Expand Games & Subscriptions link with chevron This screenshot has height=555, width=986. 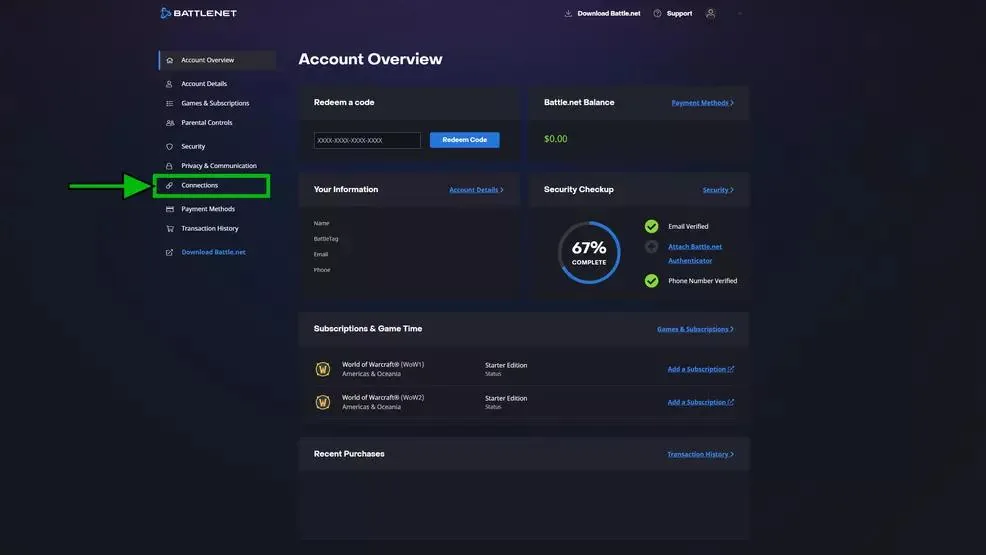tap(695, 329)
